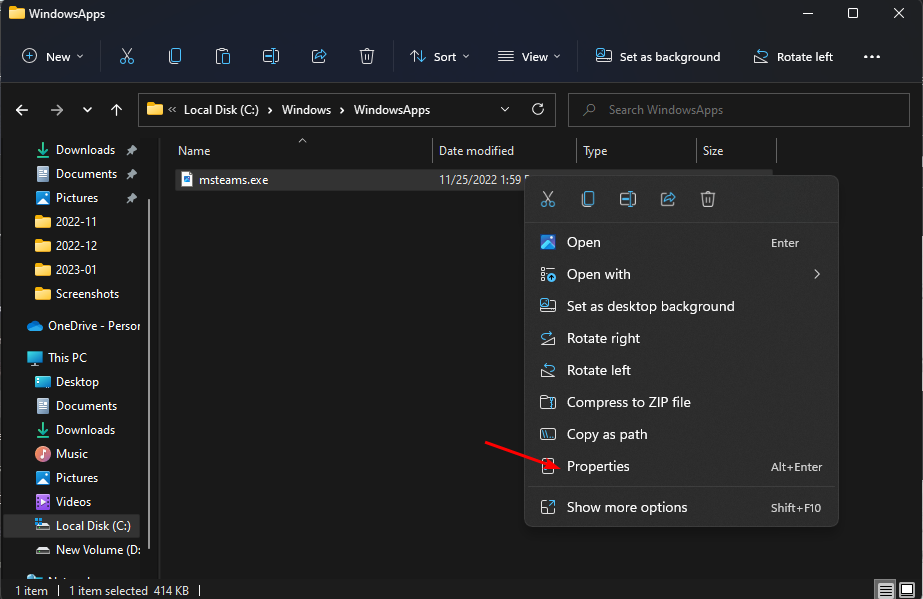Select Local Disk (C:) in the sidebar
Screen dimensions: 923x599
[x=72, y=526]
